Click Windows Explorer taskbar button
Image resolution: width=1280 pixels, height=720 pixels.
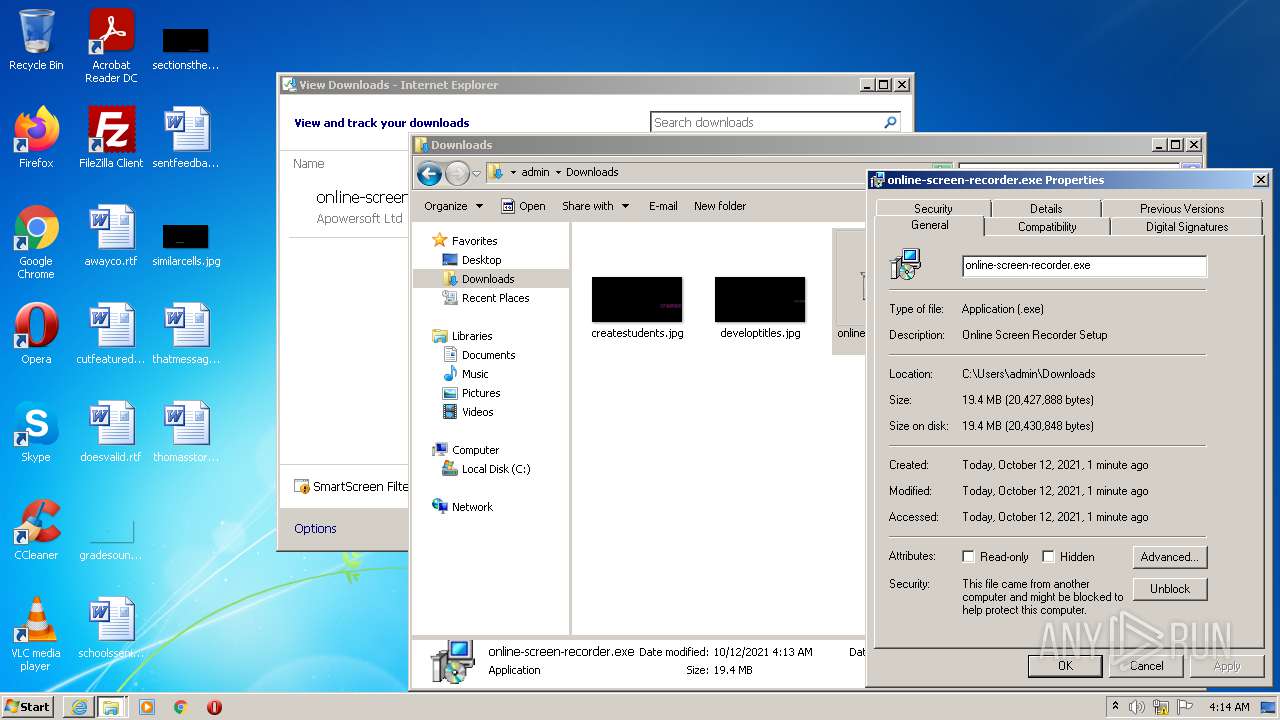(111, 707)
